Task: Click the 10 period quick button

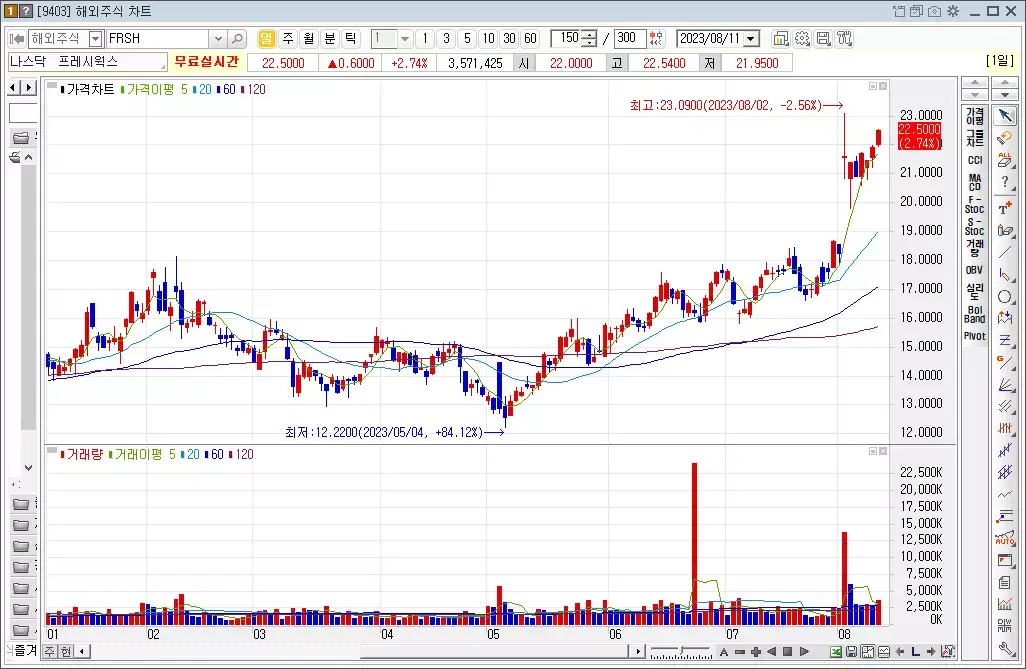Action: [x=488, y=39]
